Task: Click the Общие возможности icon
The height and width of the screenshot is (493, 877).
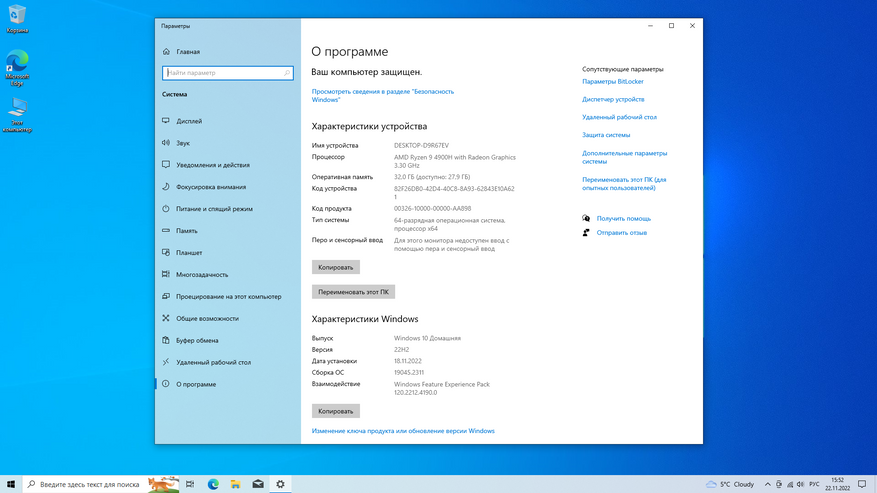Action: click(166, 318)
